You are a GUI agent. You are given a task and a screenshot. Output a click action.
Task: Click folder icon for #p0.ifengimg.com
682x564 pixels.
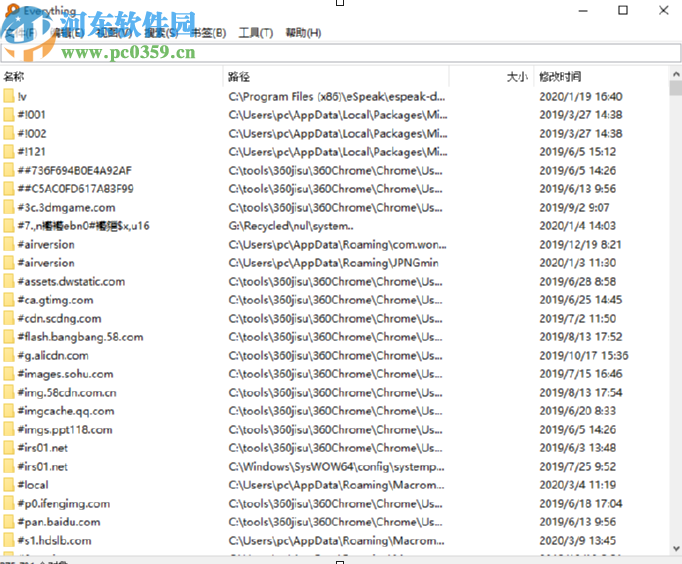click(9, 503)
